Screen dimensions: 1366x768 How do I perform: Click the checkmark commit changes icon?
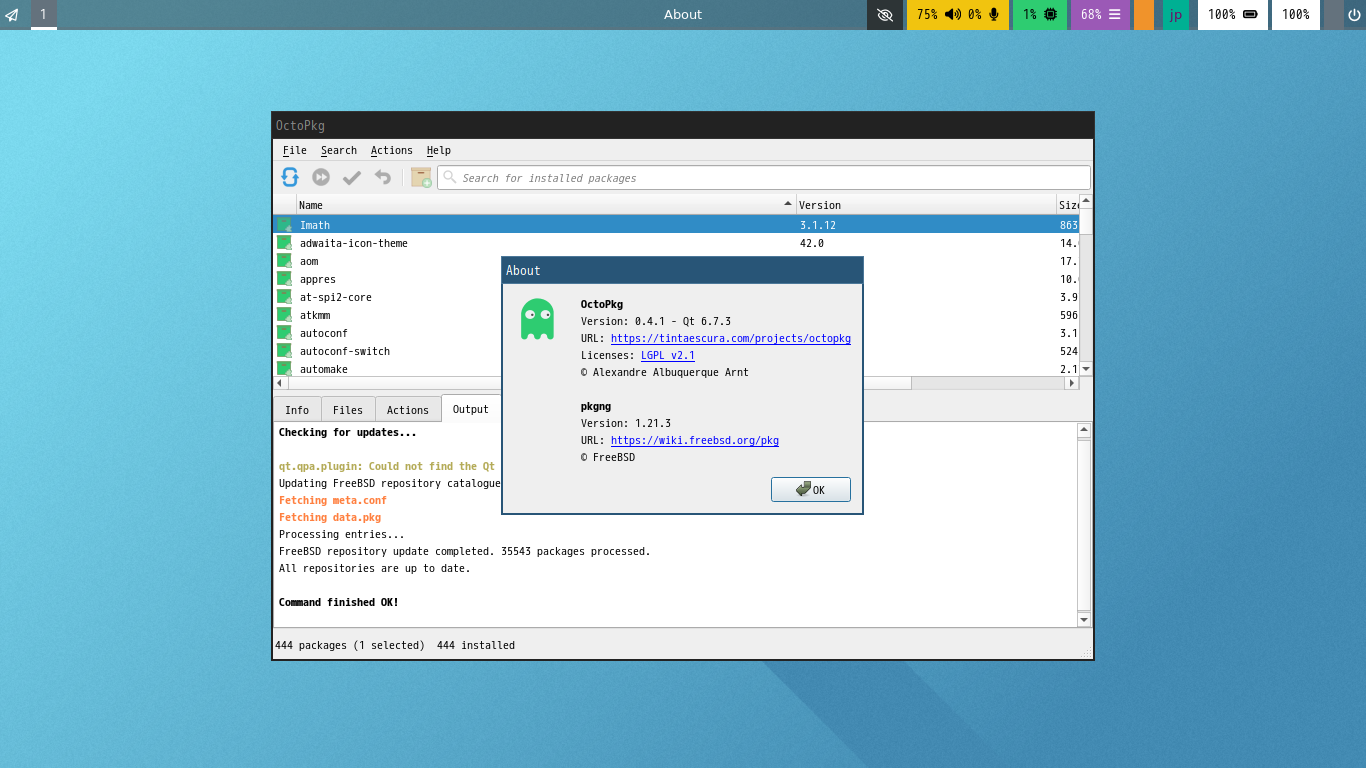point(352,177)
